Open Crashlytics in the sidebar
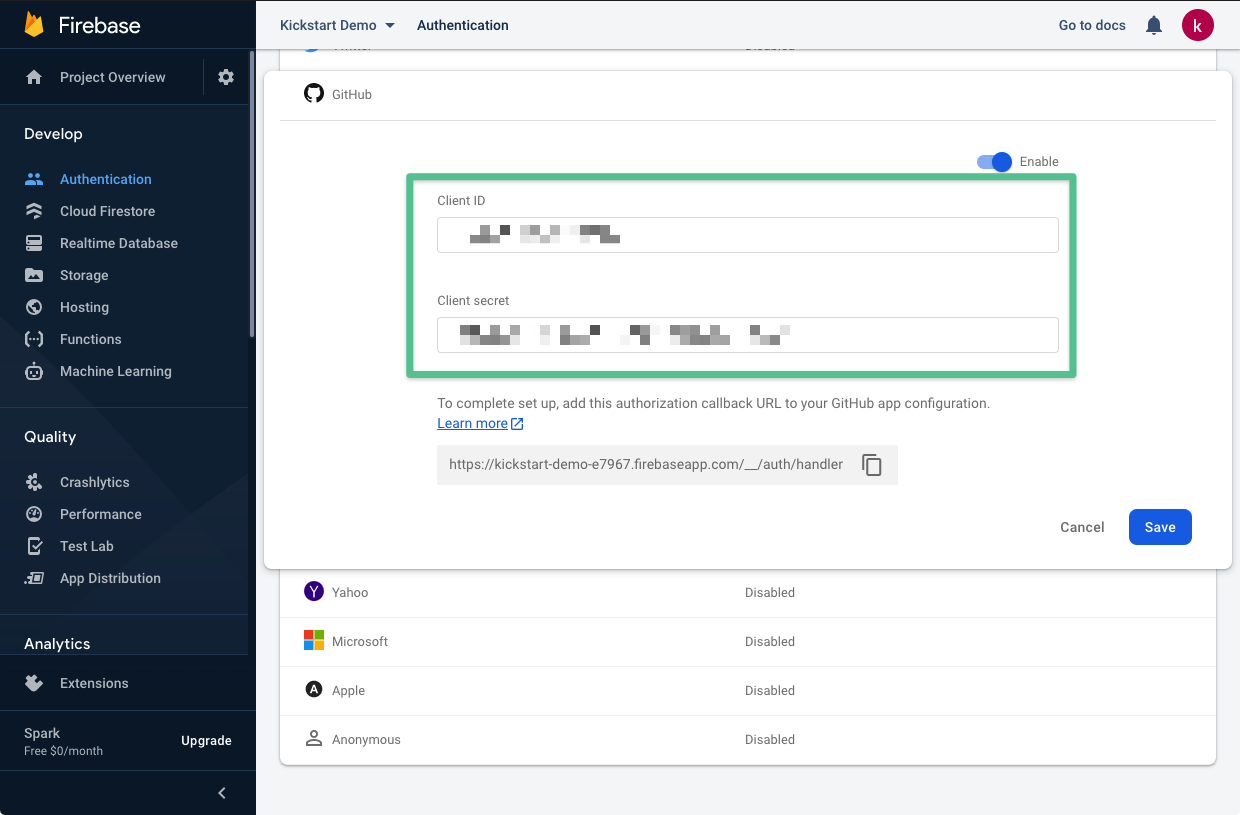The width and height of the screenshot is (1240, 815). (x=95, y=482)
